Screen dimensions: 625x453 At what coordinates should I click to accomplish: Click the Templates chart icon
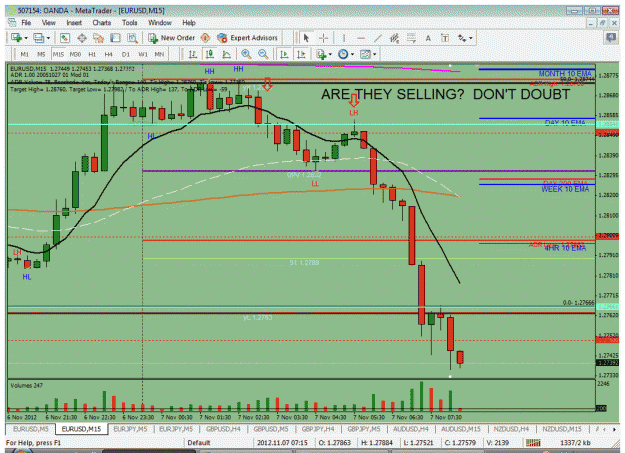coord(365,54)
